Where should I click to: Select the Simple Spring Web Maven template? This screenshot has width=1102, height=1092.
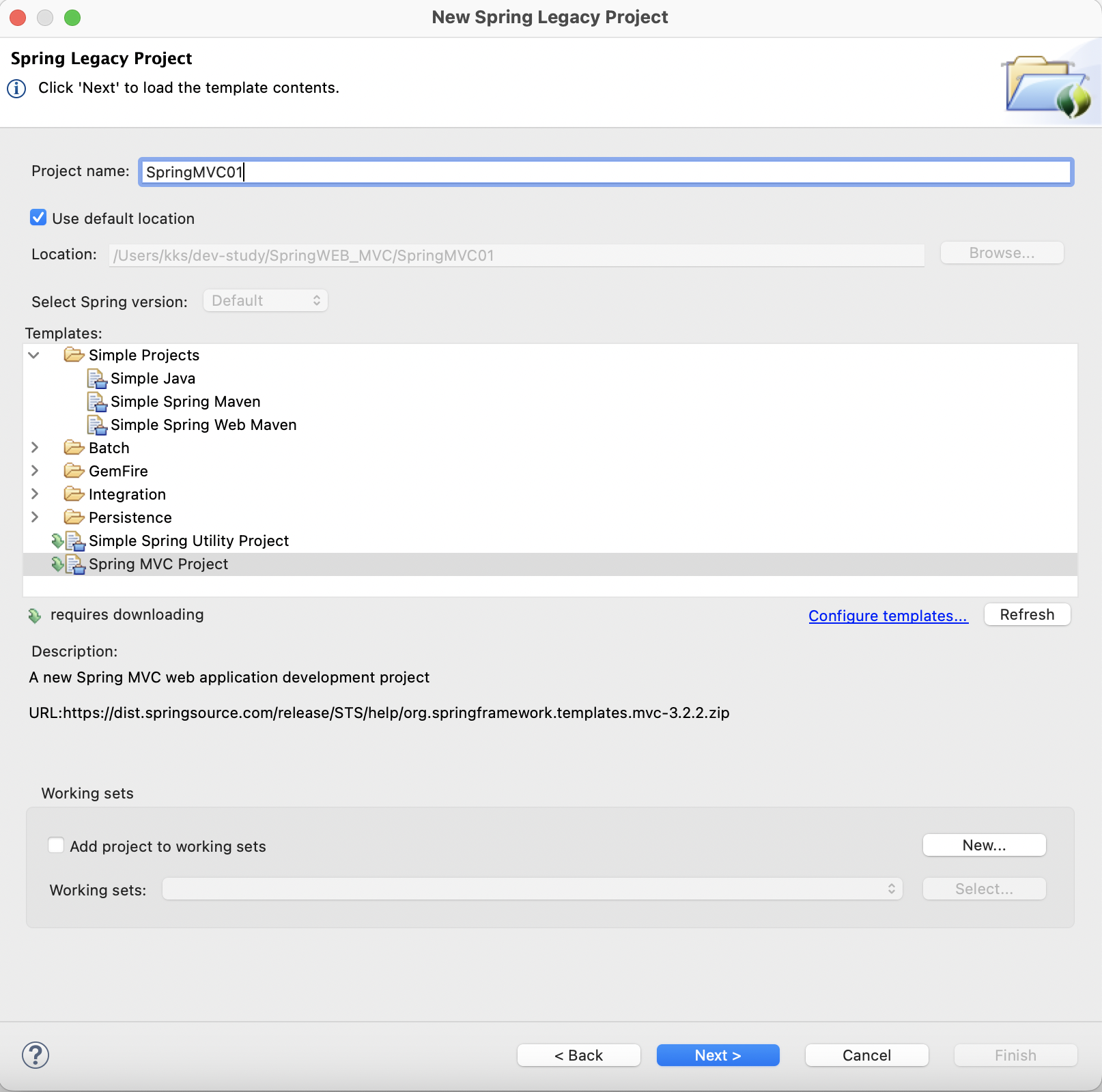coord(203,425)
